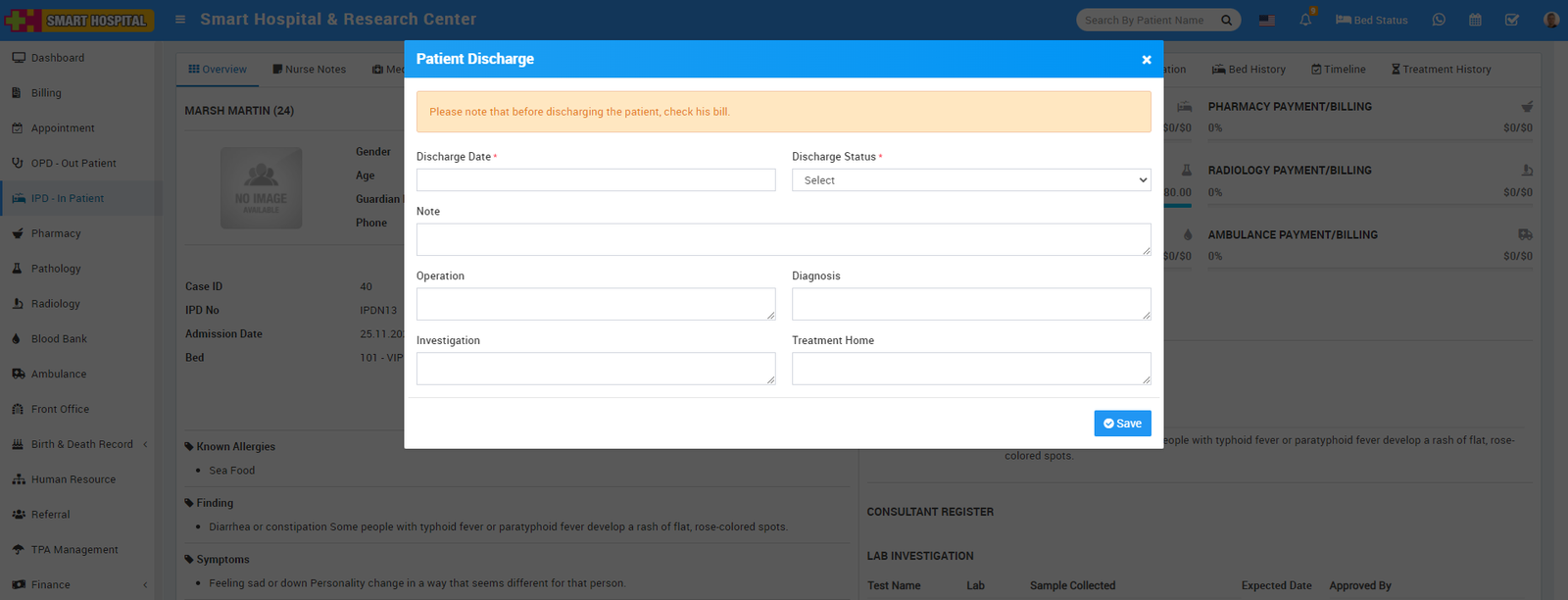The image size is (1568, 600).
Task: Click the user profile avatar
Action: [1550, 20]
